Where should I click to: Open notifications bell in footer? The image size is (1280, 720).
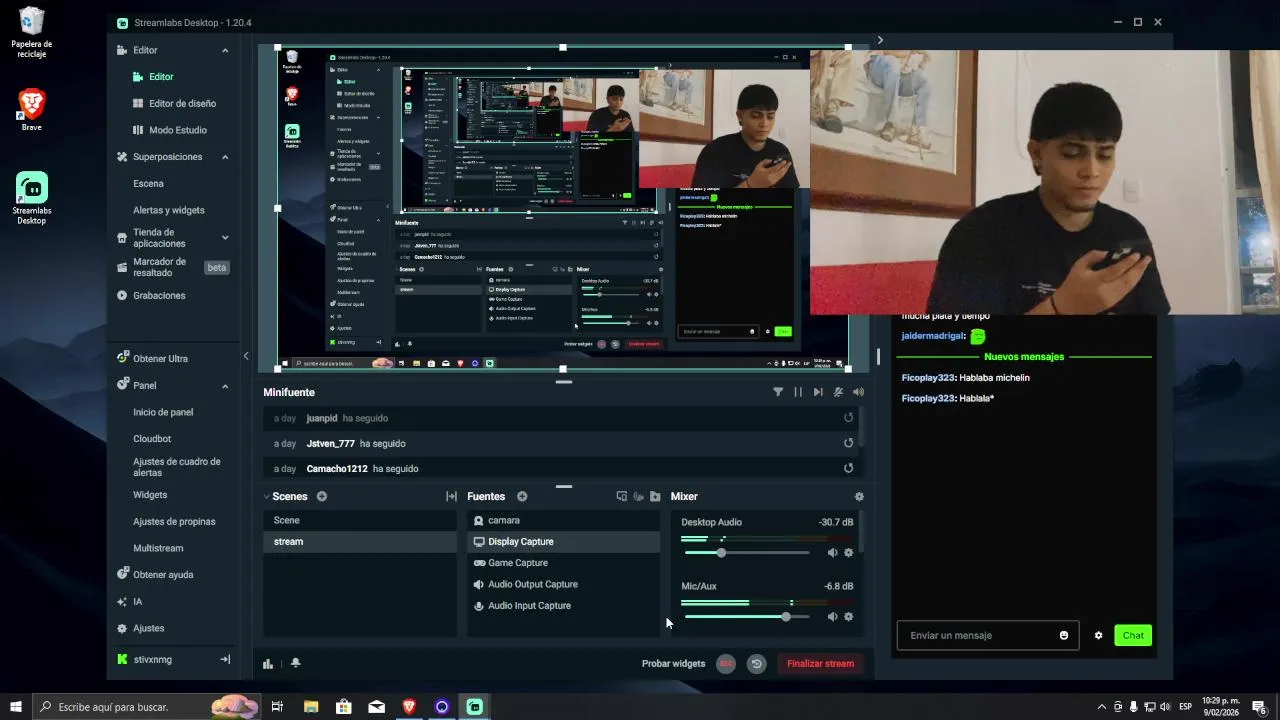click(295, 663)
